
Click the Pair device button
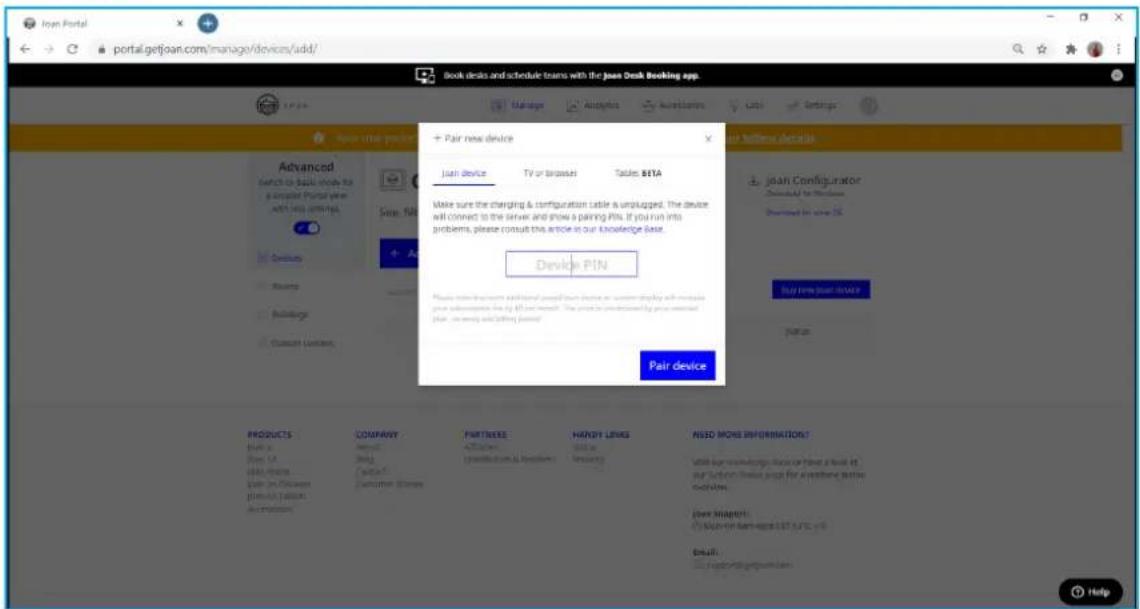point(678,366)
